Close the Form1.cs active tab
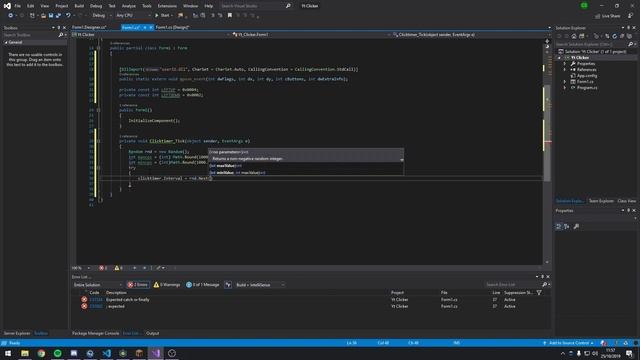This screenshot has height=360, width=640. coord(151,27)
